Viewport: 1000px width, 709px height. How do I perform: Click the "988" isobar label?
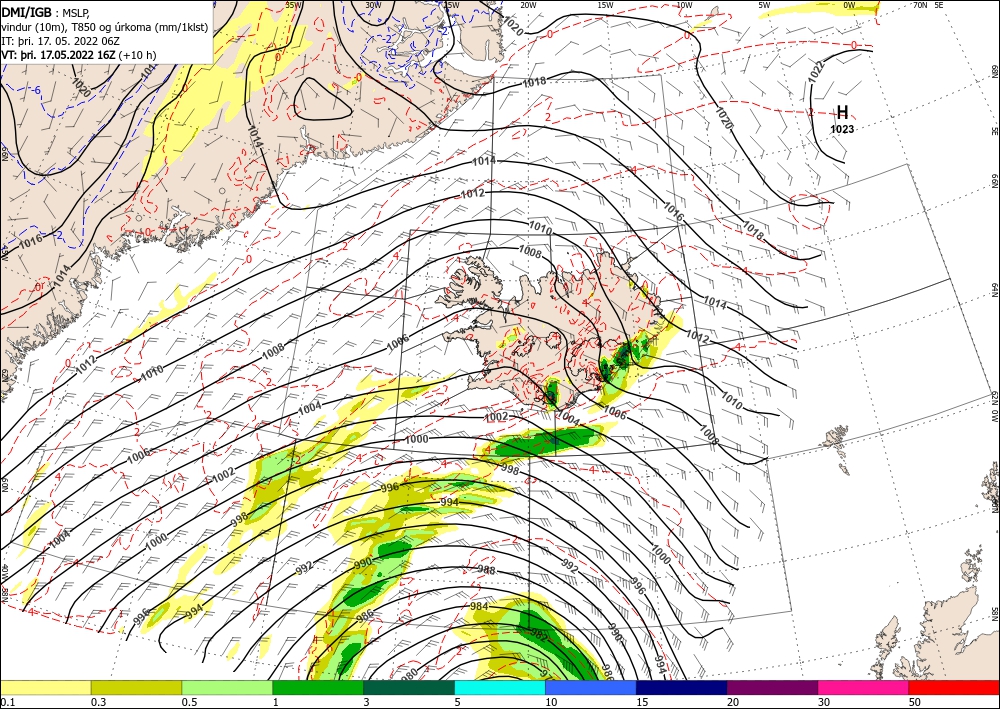click(486, 569)
